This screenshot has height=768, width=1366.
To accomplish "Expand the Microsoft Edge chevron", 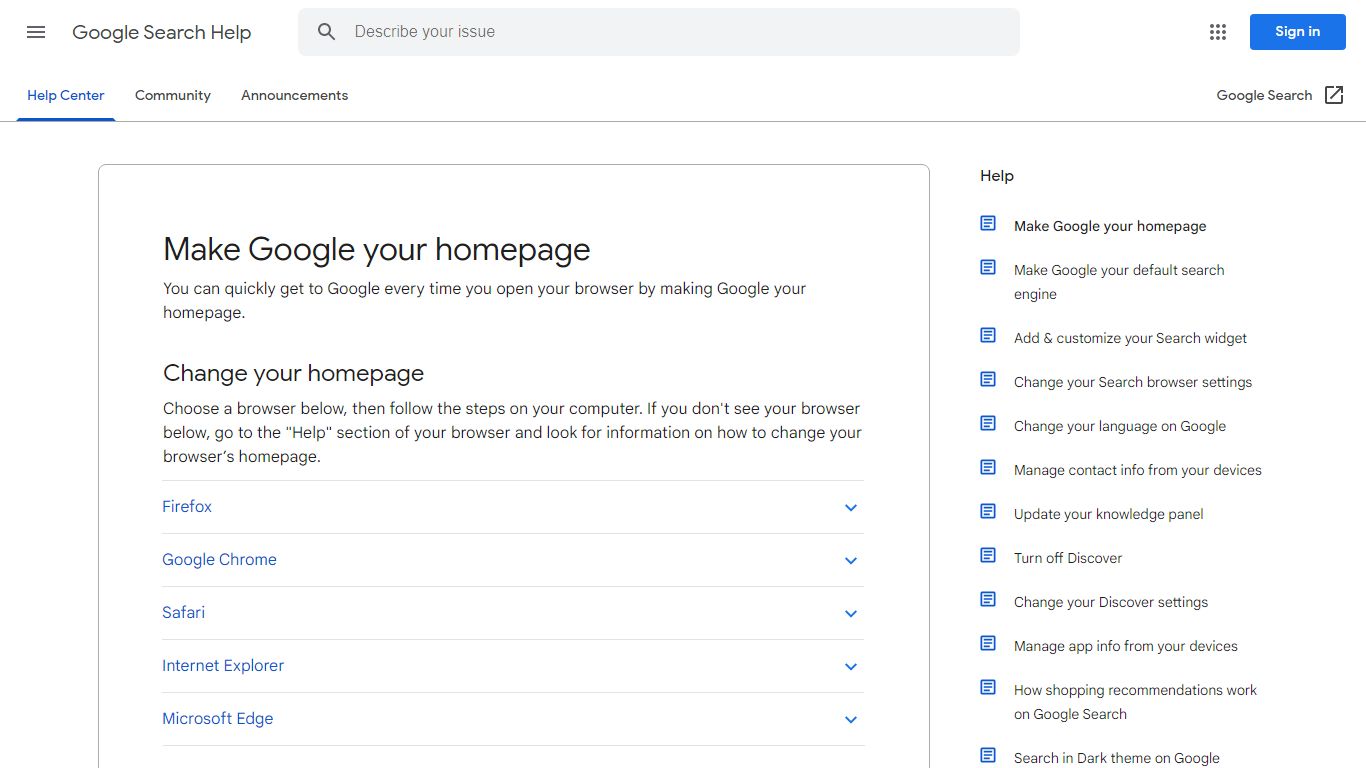I will click(x=851, y=720).
